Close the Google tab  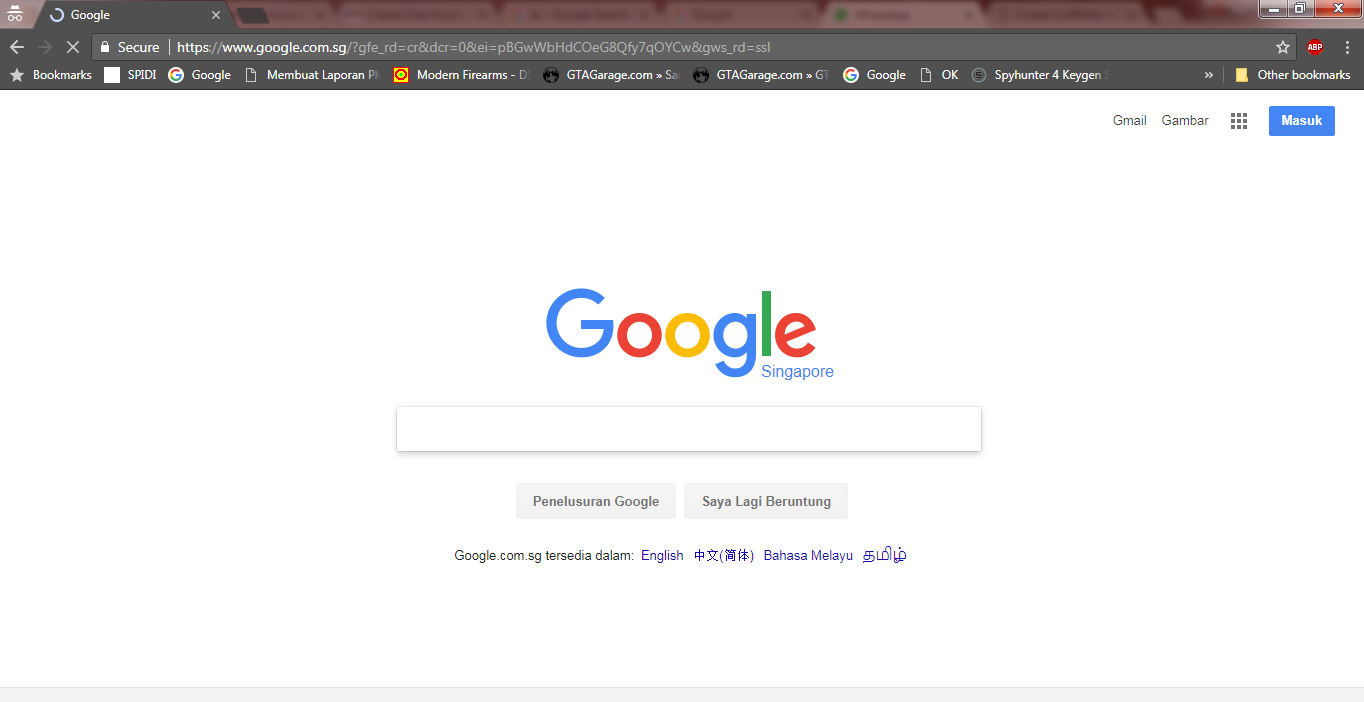coord(215,15)
